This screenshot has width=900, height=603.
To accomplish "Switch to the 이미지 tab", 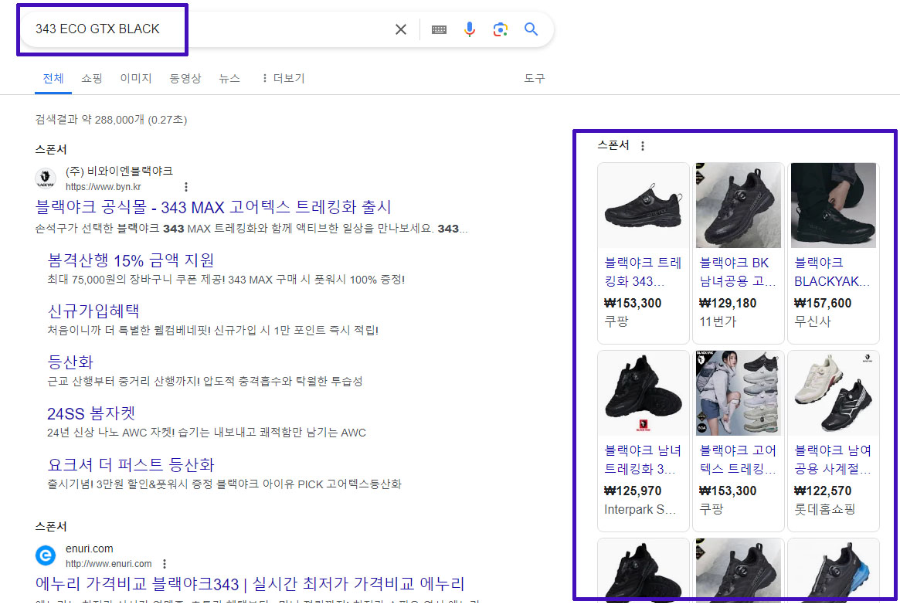I will (x=136, y=78).
